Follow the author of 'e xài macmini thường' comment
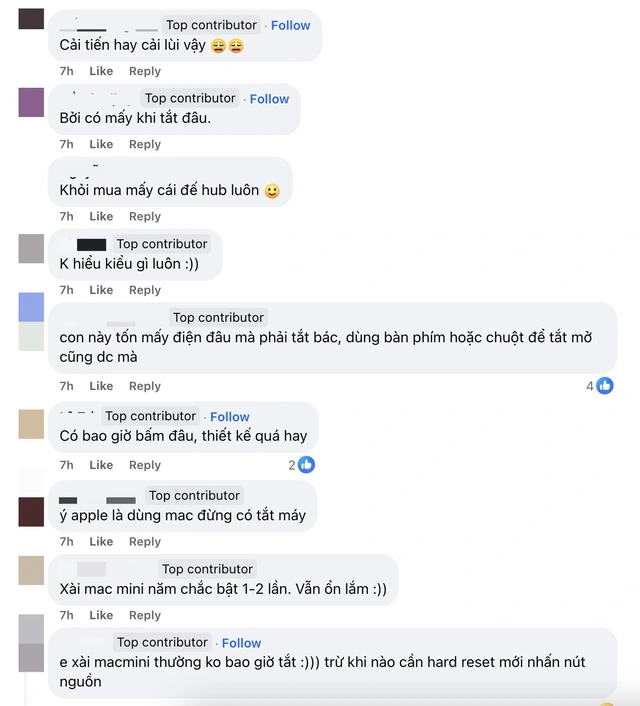Viewport: 640px width, 706px height. [x=241, y=643]
